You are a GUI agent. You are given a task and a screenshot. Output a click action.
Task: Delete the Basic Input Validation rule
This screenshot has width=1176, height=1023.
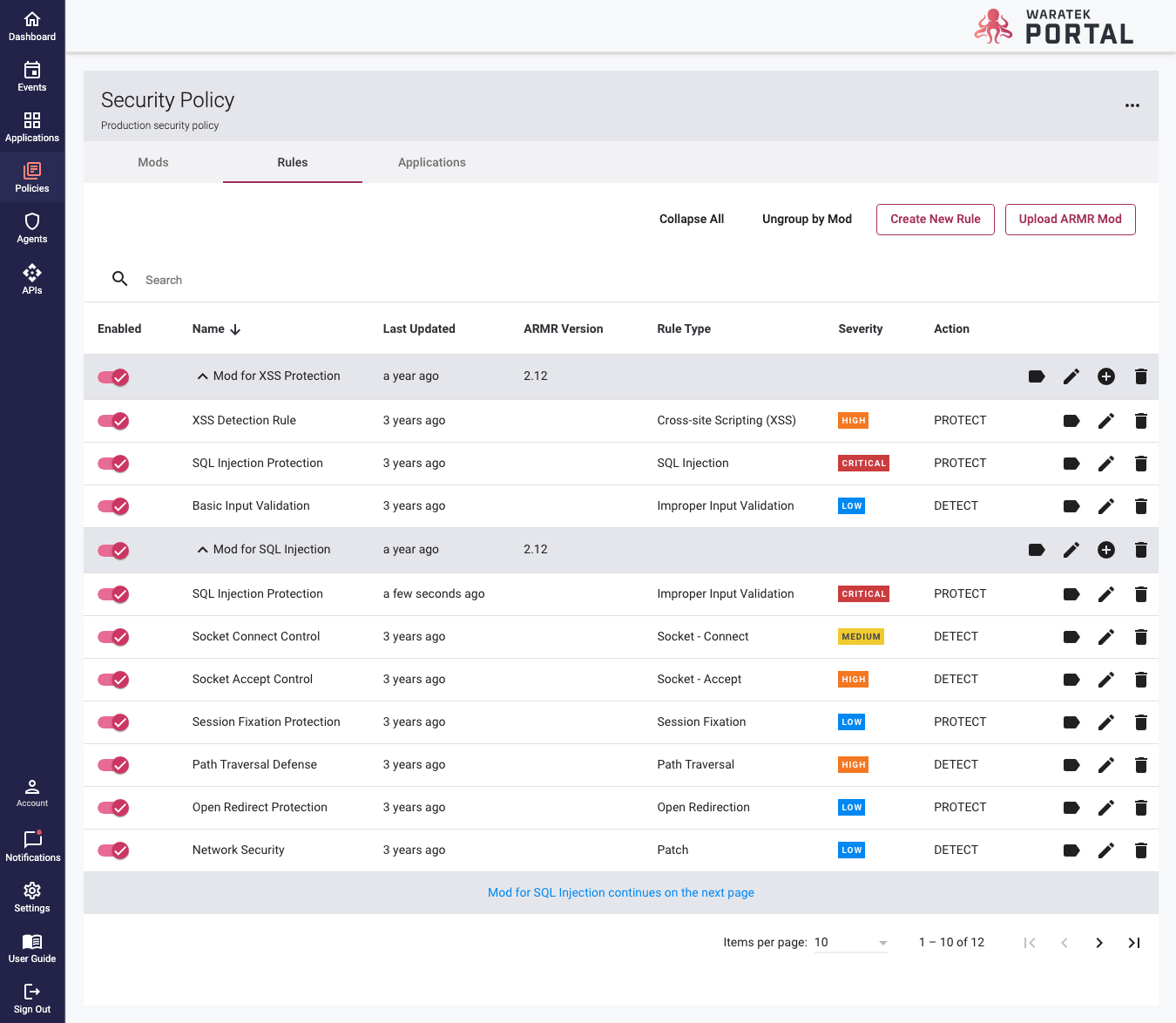pos(1140,506)
